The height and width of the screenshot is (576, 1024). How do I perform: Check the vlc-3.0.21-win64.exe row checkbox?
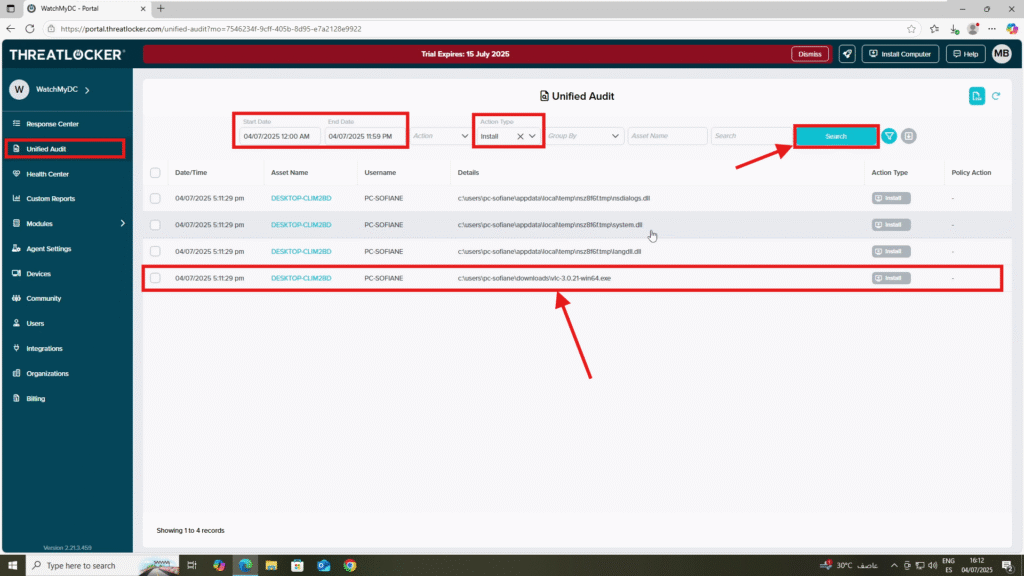pos(155,278)
